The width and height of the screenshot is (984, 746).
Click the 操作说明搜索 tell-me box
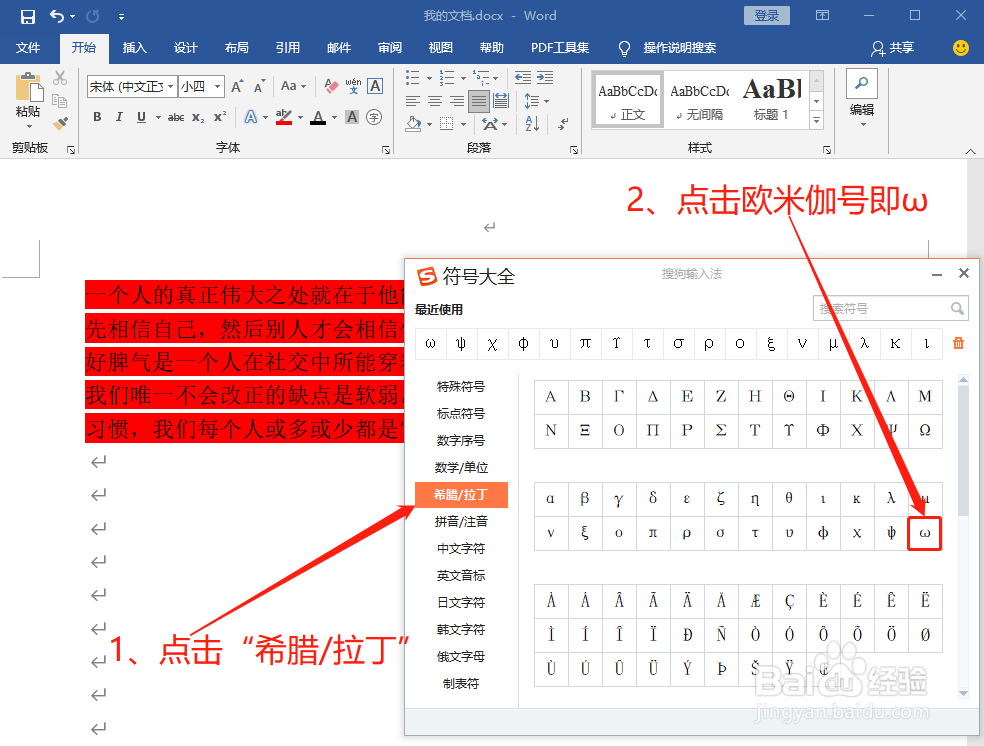tap(680, 48)
